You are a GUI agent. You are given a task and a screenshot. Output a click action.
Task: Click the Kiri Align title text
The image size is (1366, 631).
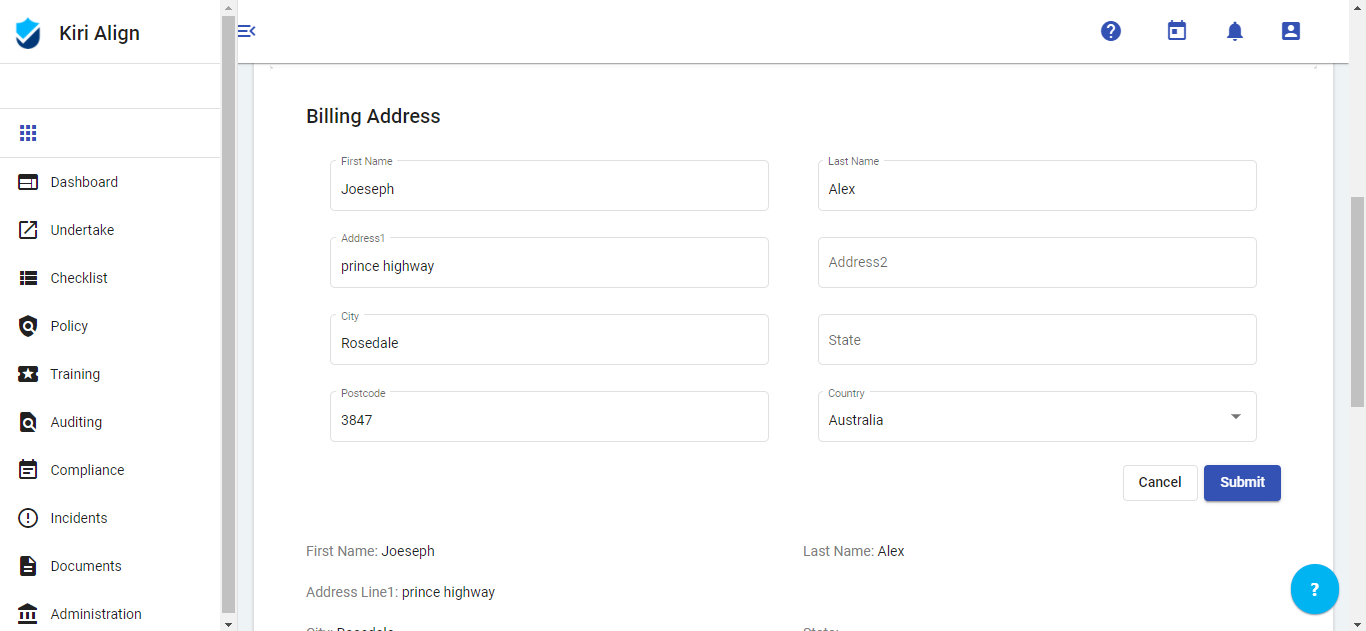[x=99, y=33]
